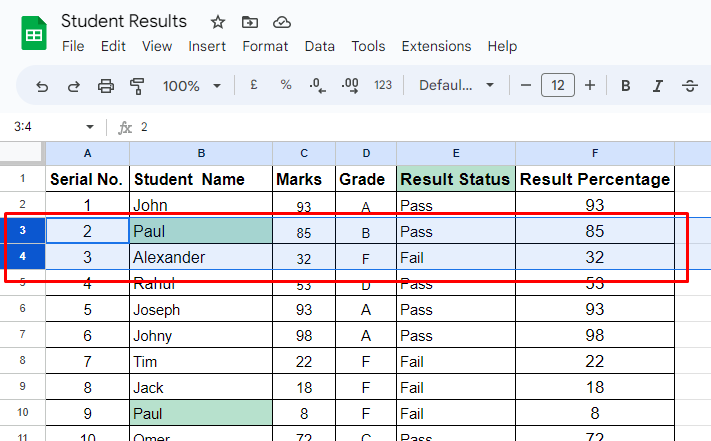
Task: Print the spreadsheet
Action: tap(106, 86)
